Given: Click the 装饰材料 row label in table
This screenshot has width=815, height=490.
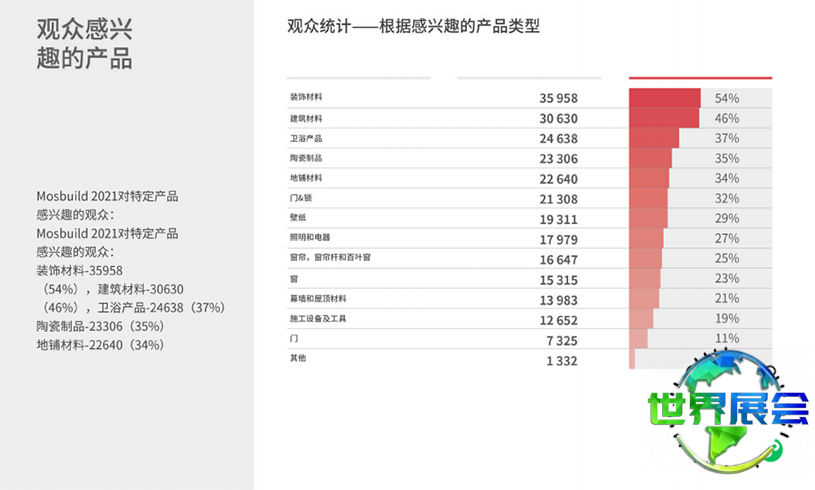Looking at the screenshot, I should [x=306, y=98].
